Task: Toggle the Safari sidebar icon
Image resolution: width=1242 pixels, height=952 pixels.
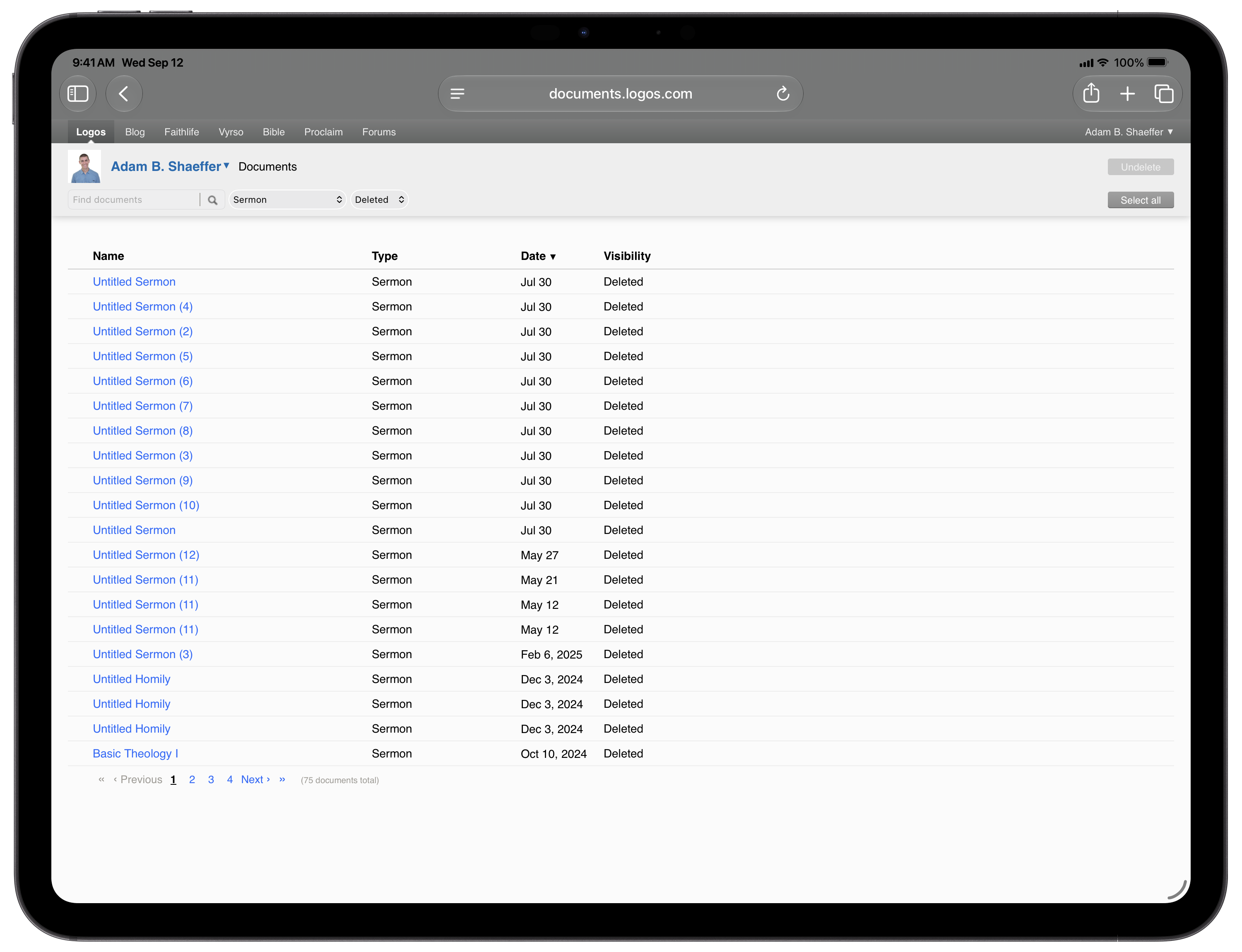Action: 78,94
